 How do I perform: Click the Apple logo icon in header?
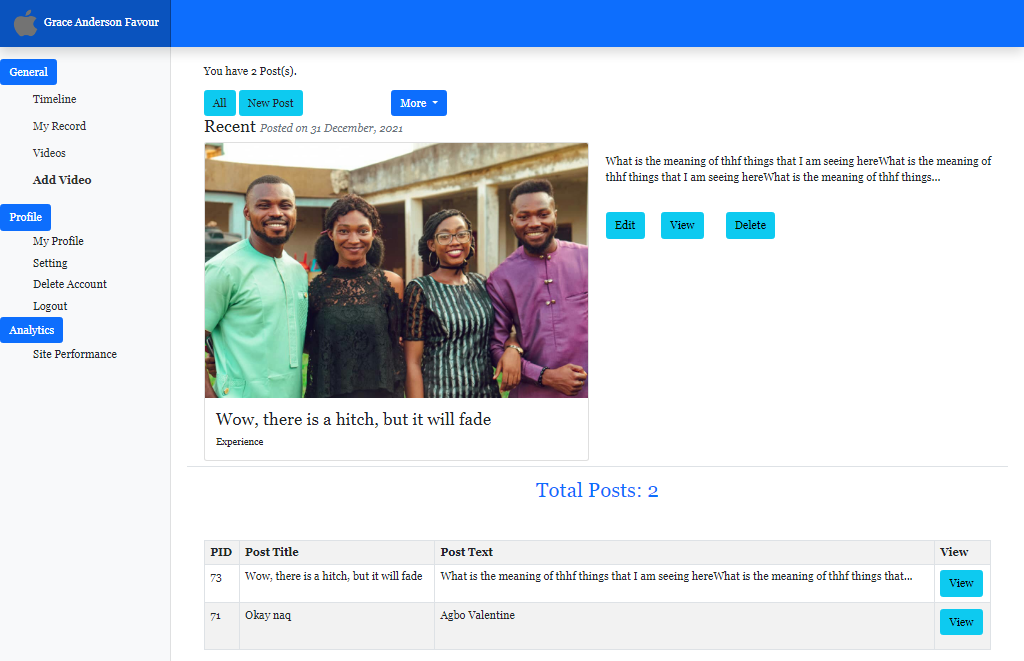26,23
